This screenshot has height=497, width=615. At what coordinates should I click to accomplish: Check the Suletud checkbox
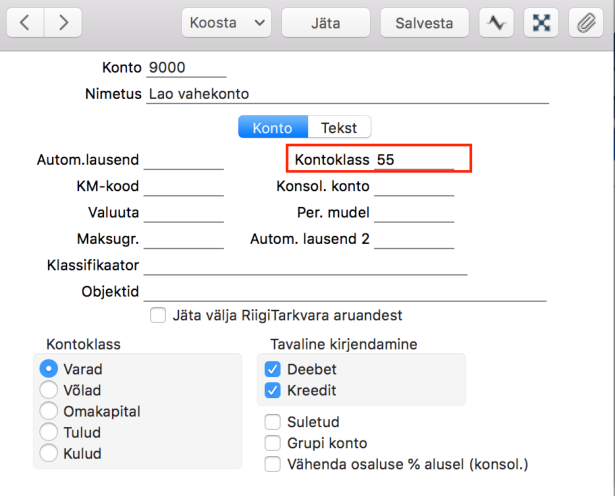point(273,422)
